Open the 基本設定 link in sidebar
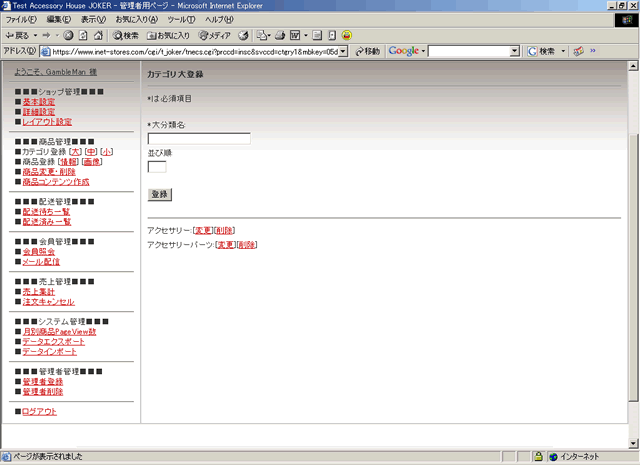 pyautogui.click(x=39, y=102)
